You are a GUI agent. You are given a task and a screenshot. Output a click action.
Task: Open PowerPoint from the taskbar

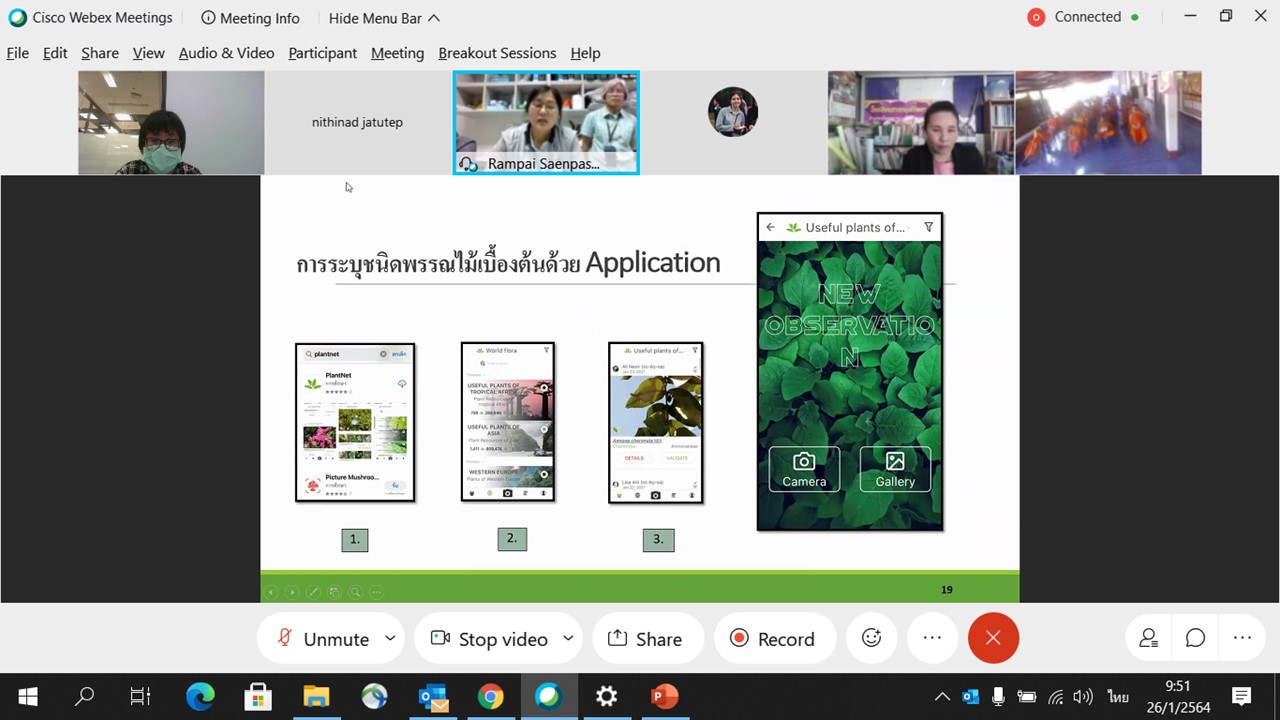tap(664, 696)
